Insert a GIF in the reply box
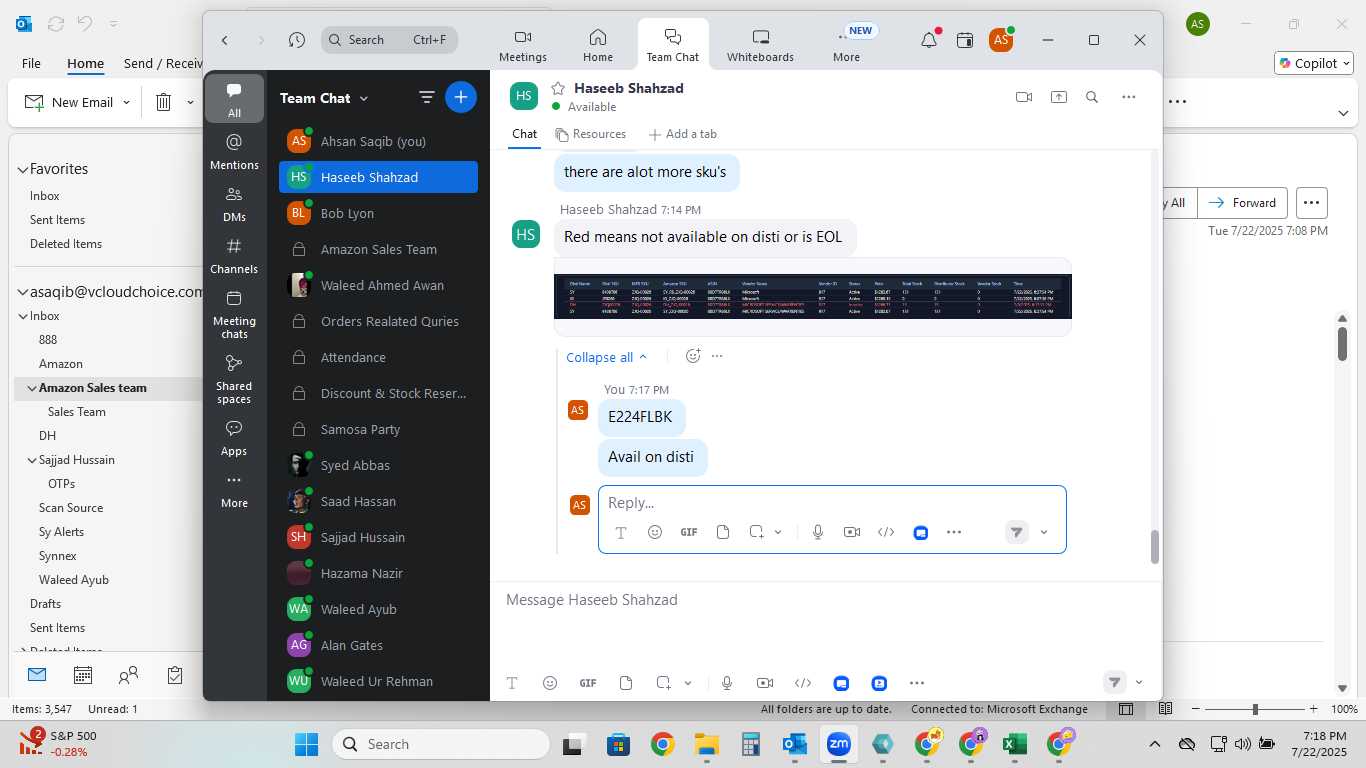Viewport: 1366px width, 768px height. coord(689,532)
